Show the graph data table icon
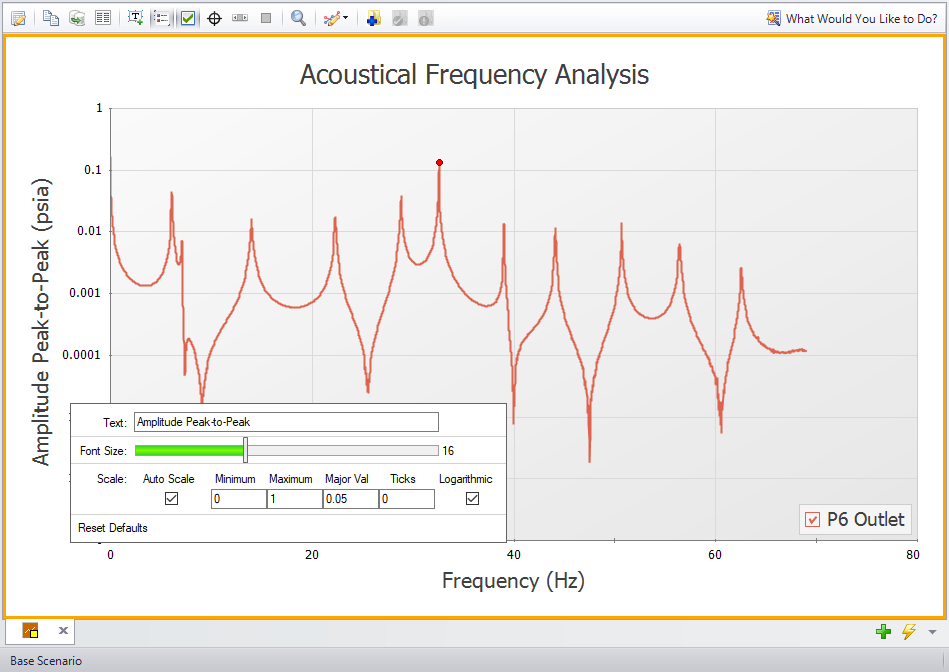The image size is (949, 672). point(103,17)
